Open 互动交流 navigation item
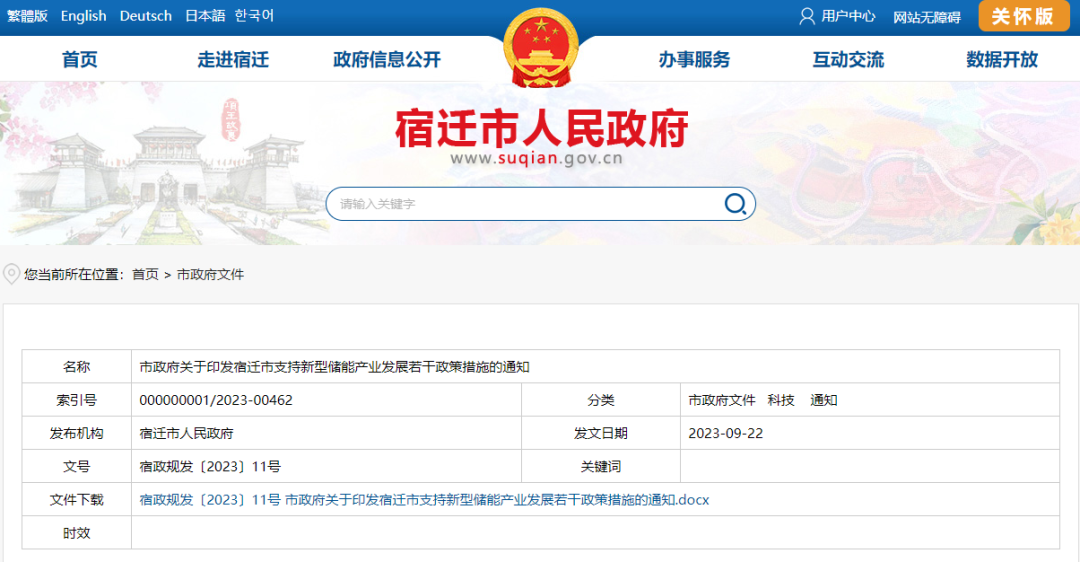The image size is (1080, 562). click(848, 60)
